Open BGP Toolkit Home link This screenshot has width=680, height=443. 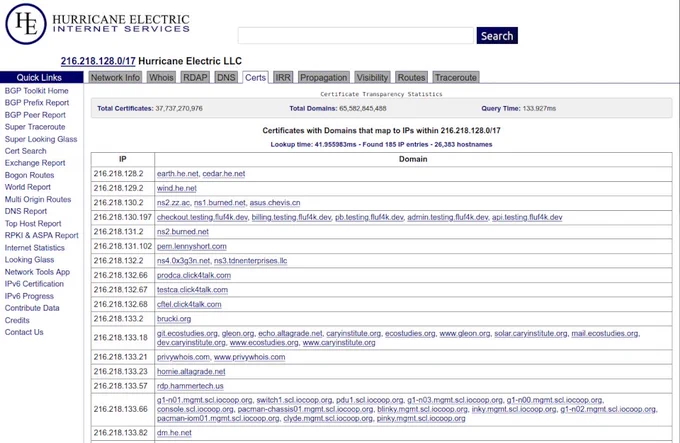36,91
